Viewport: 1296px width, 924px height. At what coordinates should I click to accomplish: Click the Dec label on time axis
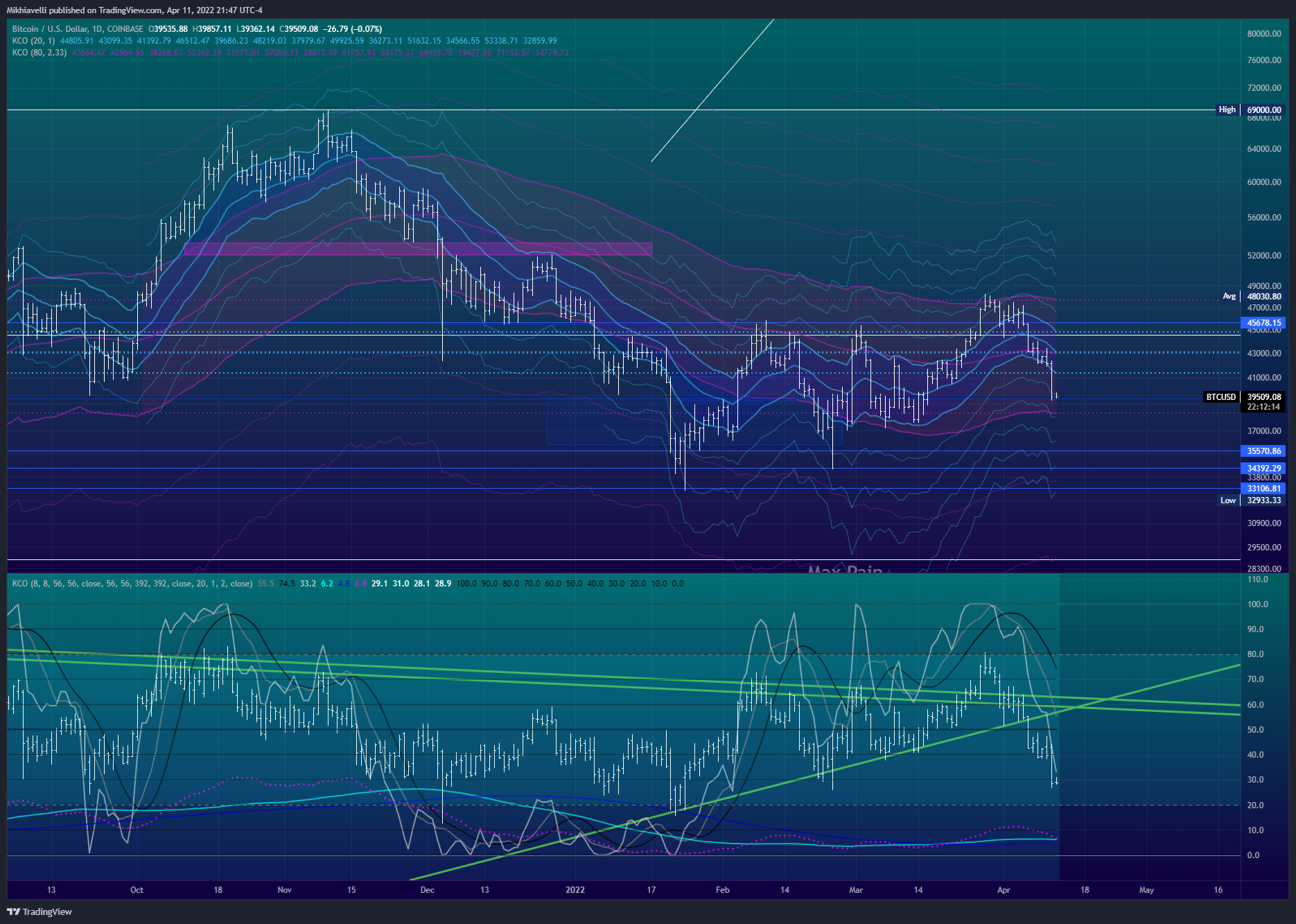[x=428, y=890]
